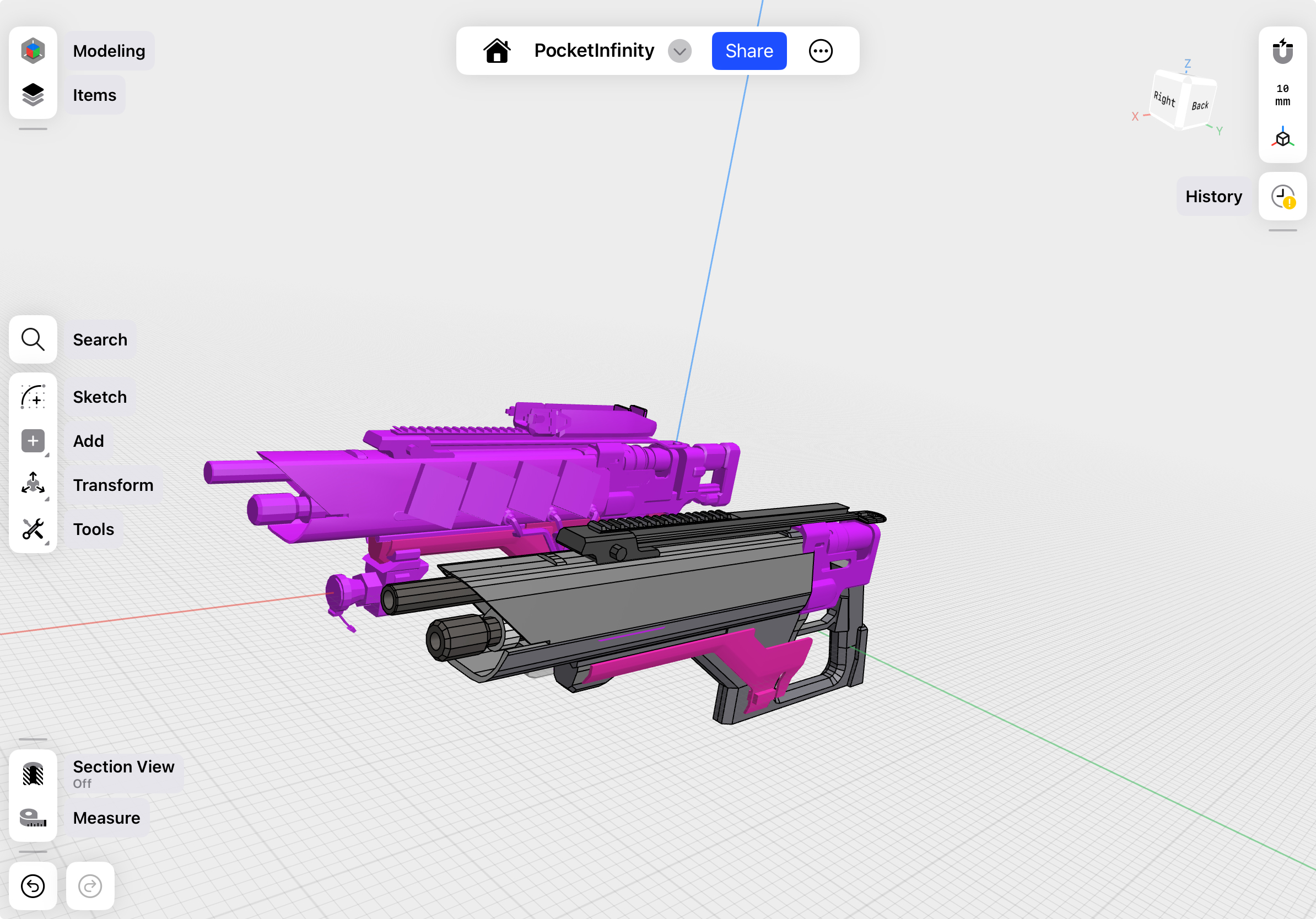Open the History clock icon

(x=1282, y=197)
